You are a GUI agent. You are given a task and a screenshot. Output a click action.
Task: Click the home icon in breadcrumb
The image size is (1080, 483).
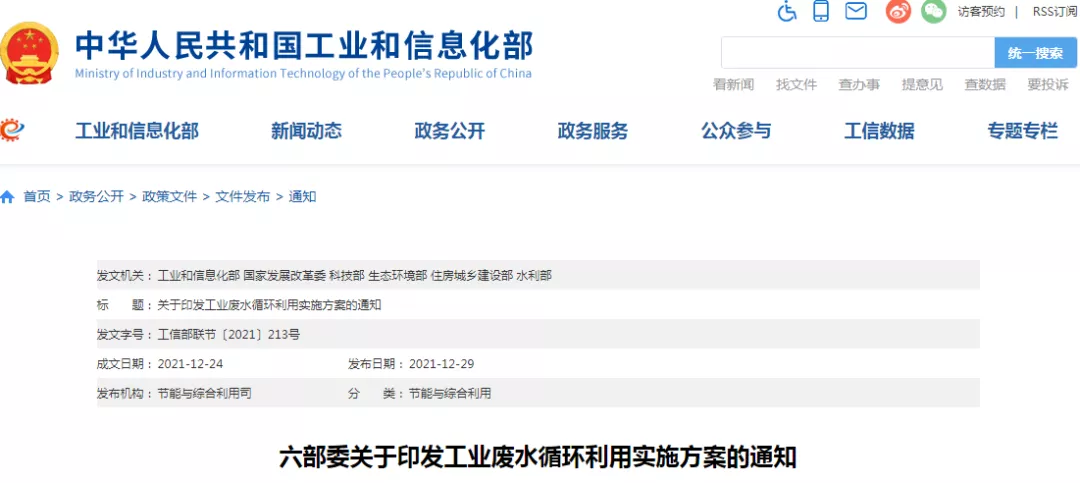tap(8, 197)
